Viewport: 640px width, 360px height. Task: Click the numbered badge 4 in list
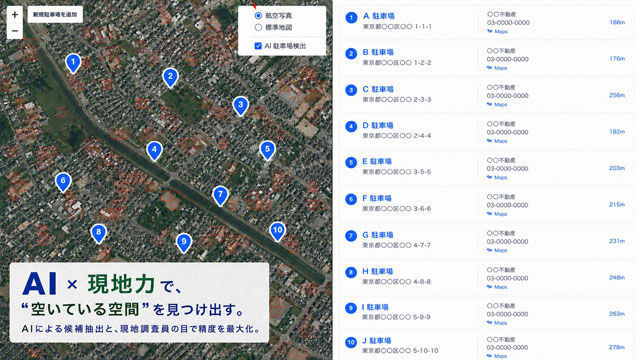[351, 127]
